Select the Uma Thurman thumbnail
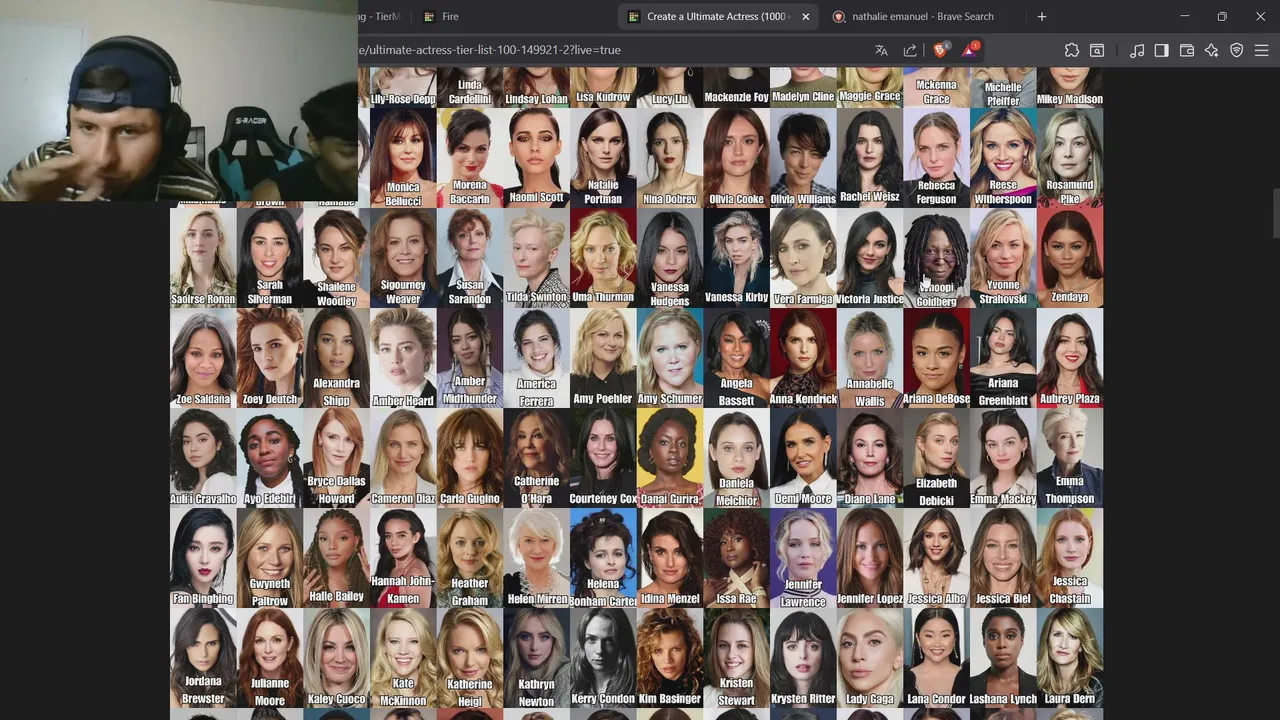The height and width of the screenshot is (720, 1280). click(603, 257)
